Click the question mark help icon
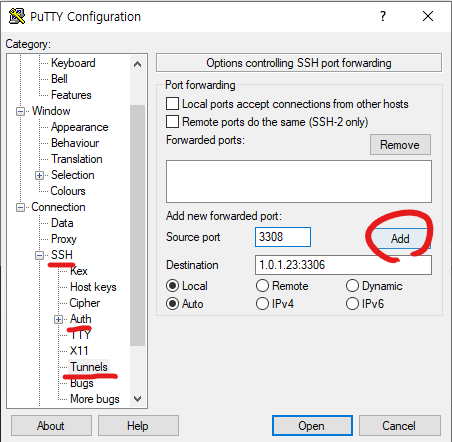This screenshot has height=442, width=452. tap(383, 16)
